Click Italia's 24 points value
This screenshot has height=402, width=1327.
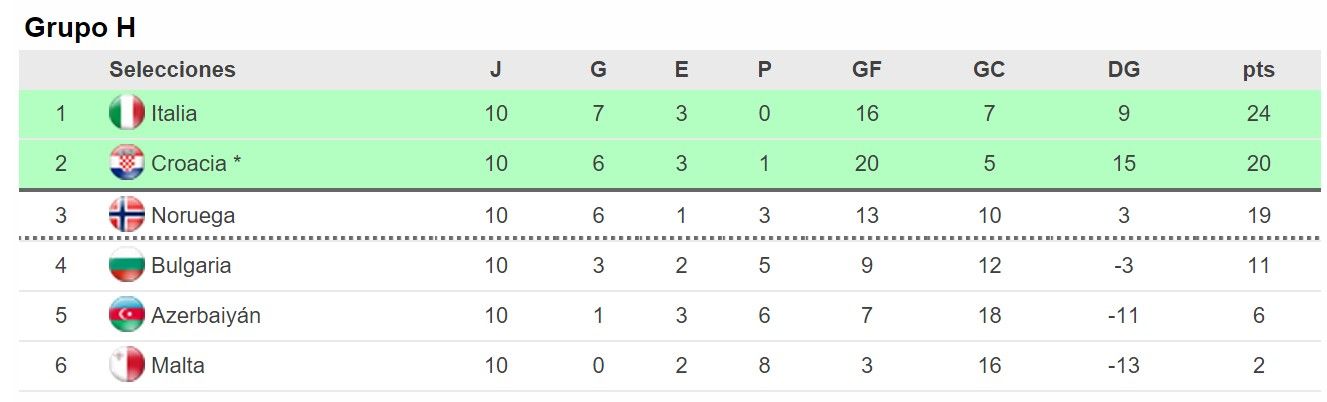pyautogui.click(x=1258, y=114)
